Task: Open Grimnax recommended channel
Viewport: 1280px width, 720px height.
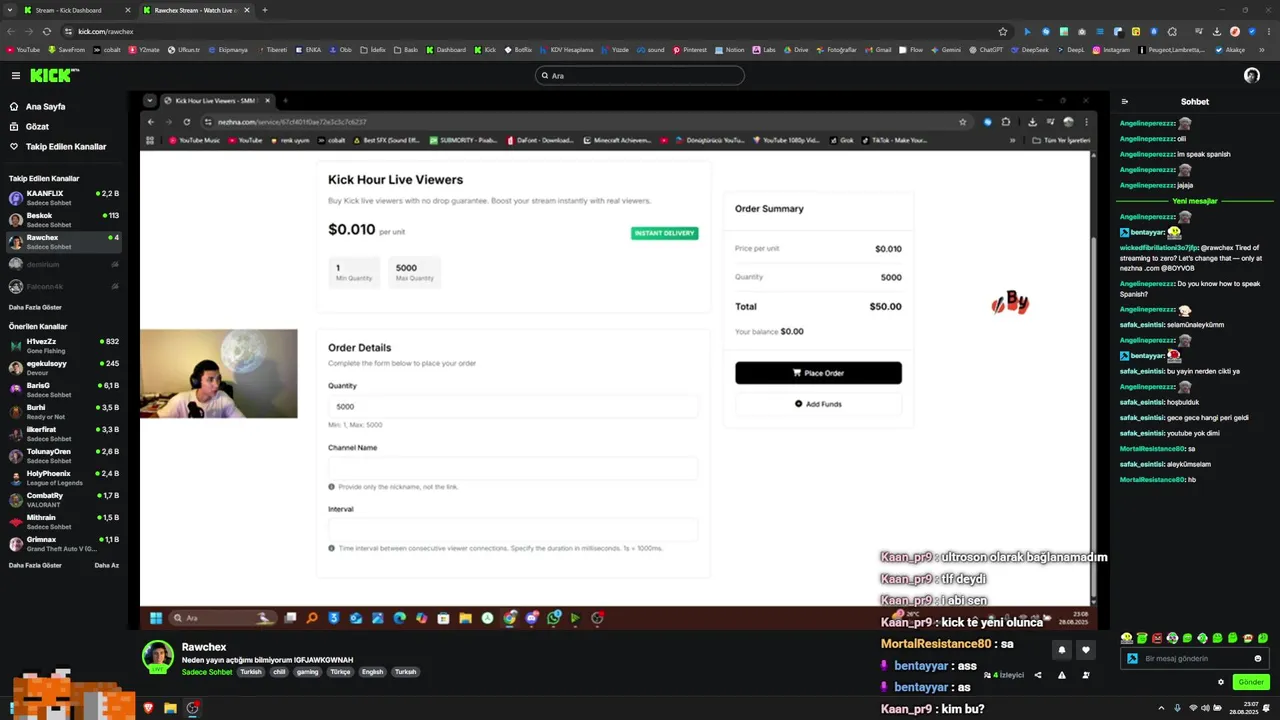Action: (x=64, y=543)
